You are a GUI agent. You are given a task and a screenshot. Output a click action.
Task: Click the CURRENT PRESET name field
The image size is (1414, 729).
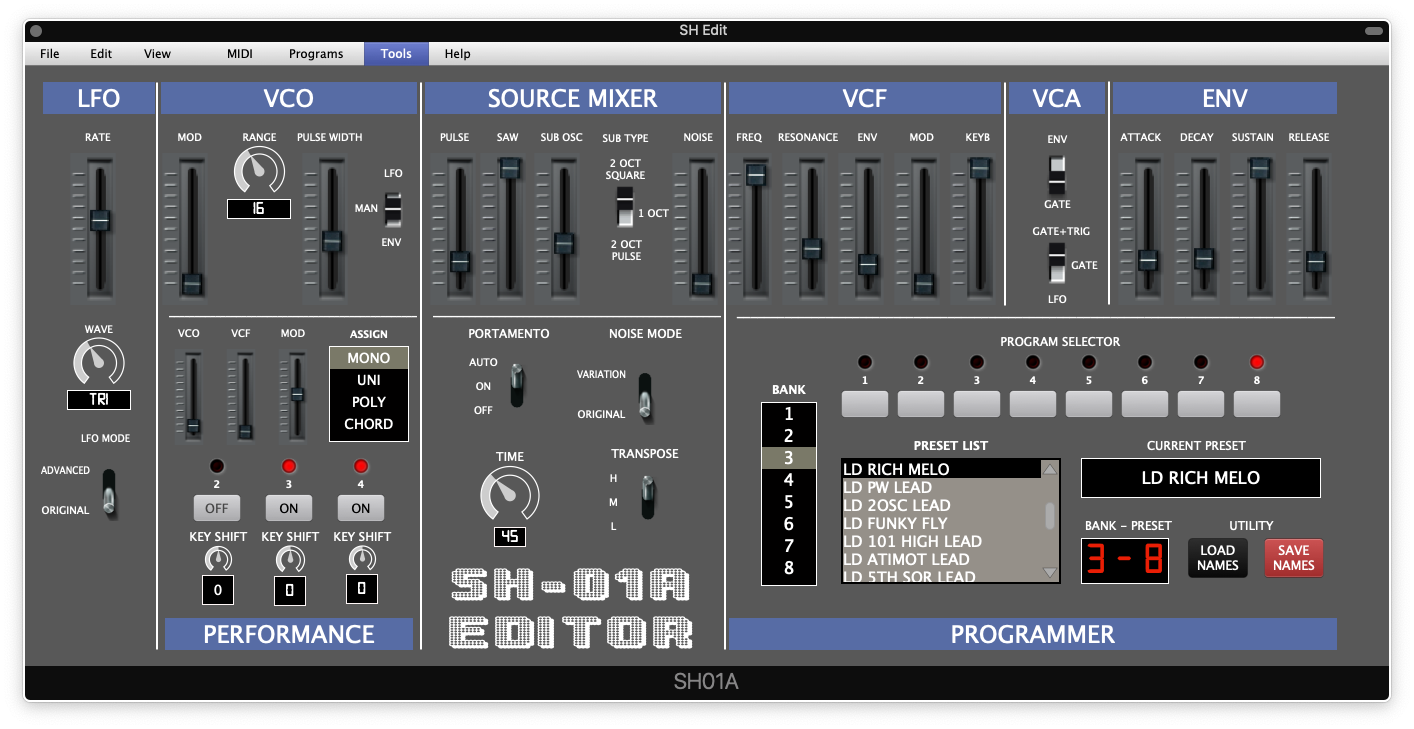pyautogui.click(x=1200, y=478)
